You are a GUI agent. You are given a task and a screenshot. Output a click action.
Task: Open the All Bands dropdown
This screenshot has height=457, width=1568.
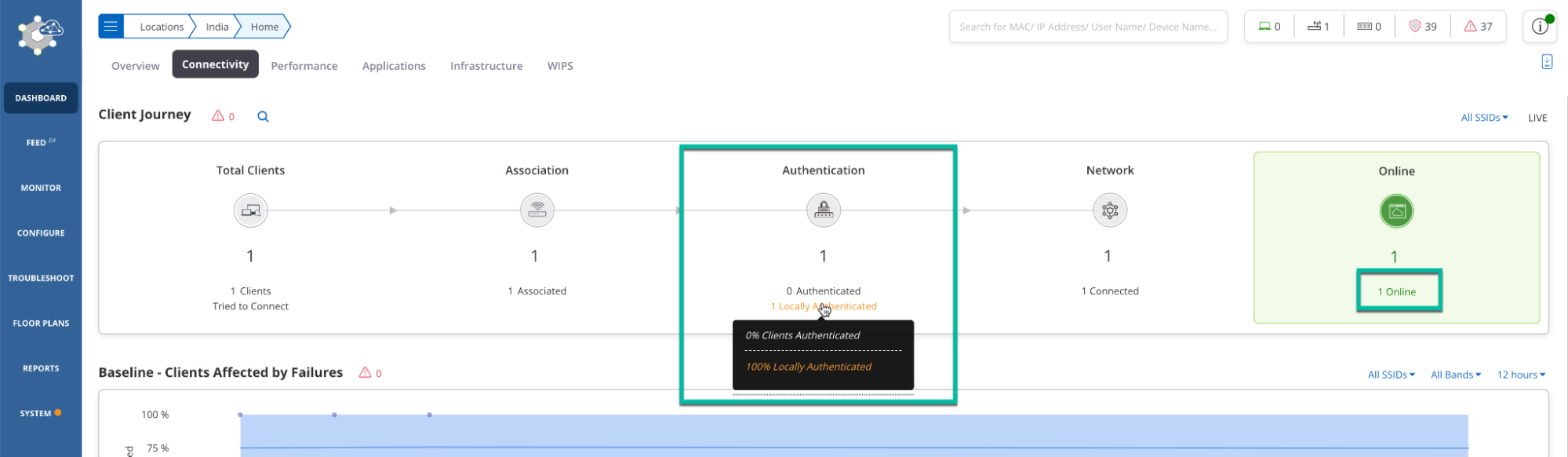1455,375
